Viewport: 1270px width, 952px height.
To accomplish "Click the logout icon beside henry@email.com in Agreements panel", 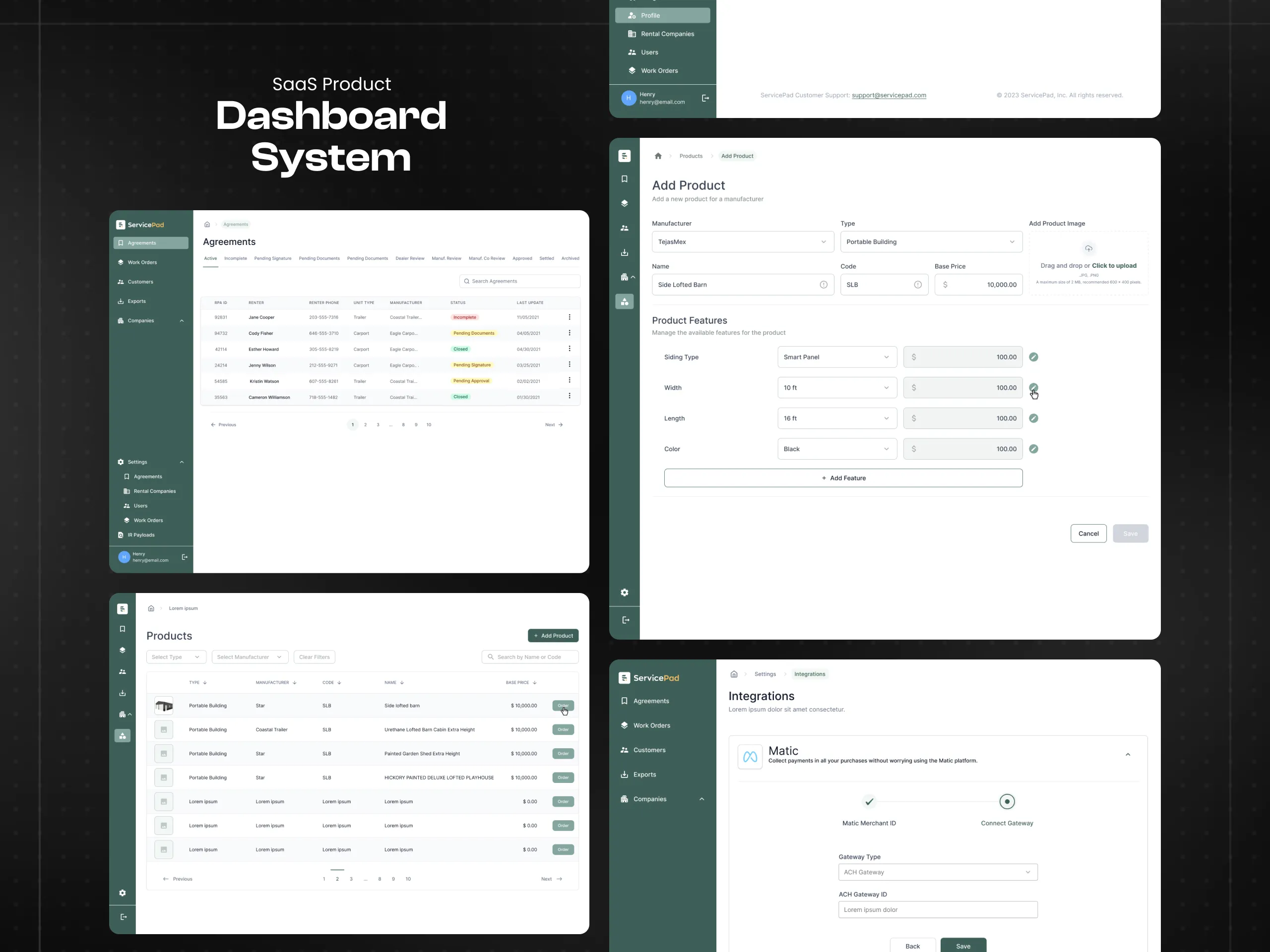I will tap(185, 557).
